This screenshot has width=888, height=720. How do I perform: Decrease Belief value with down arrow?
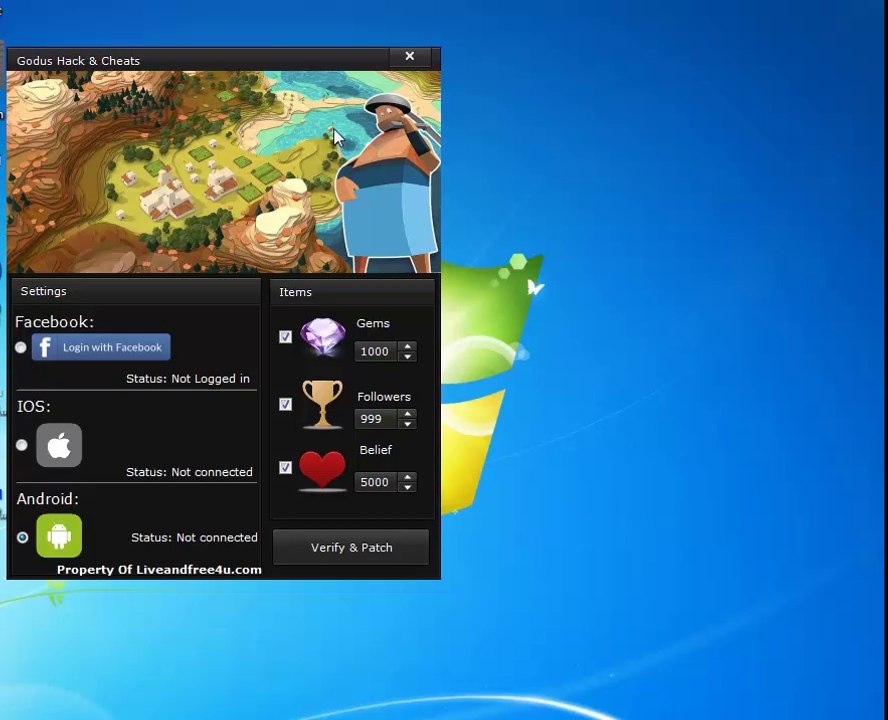[x=408, y=487]
